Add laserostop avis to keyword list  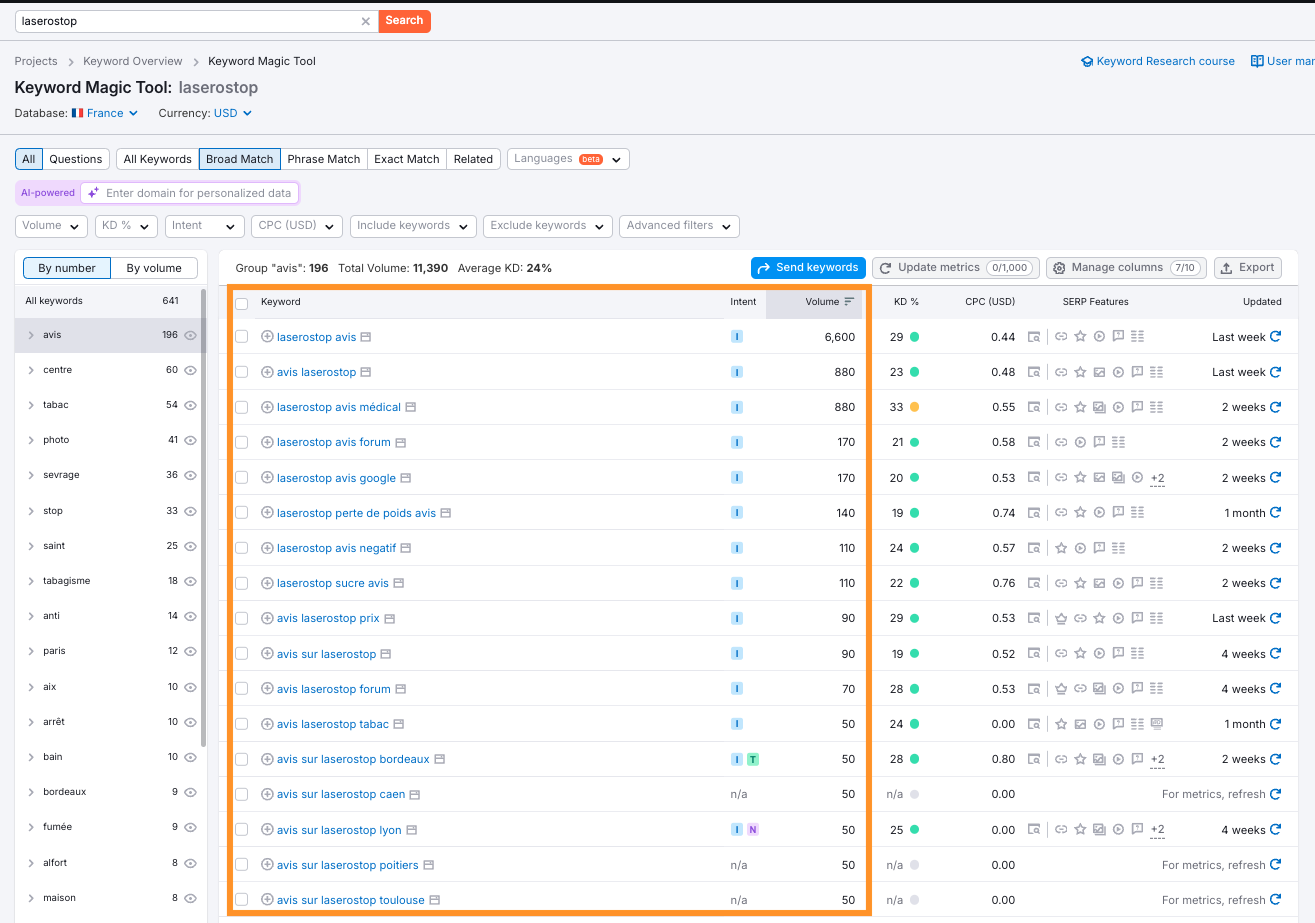pyautogui.click(x=267, y=337)
